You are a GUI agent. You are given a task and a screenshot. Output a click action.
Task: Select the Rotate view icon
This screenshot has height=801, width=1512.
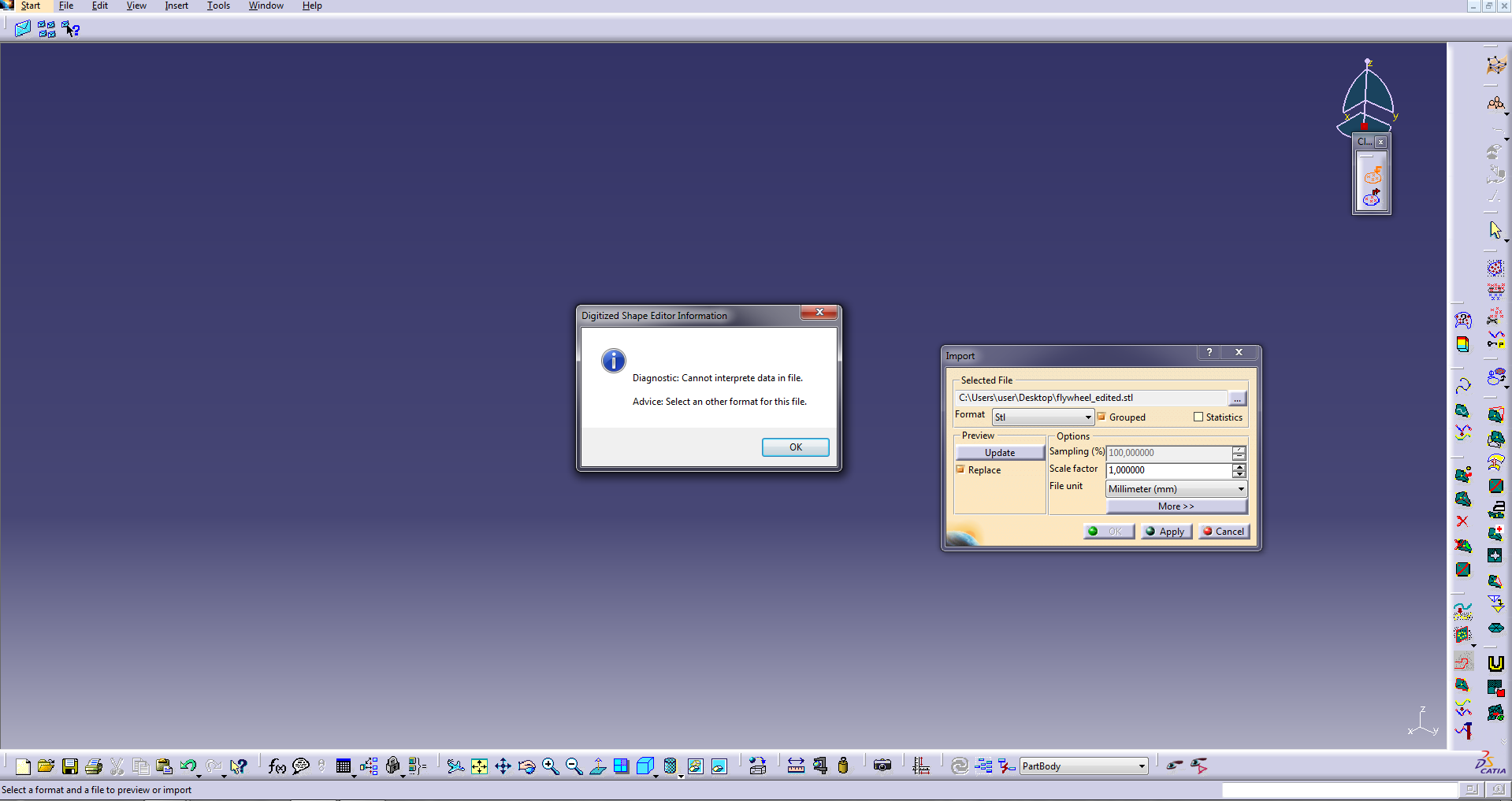526,766
